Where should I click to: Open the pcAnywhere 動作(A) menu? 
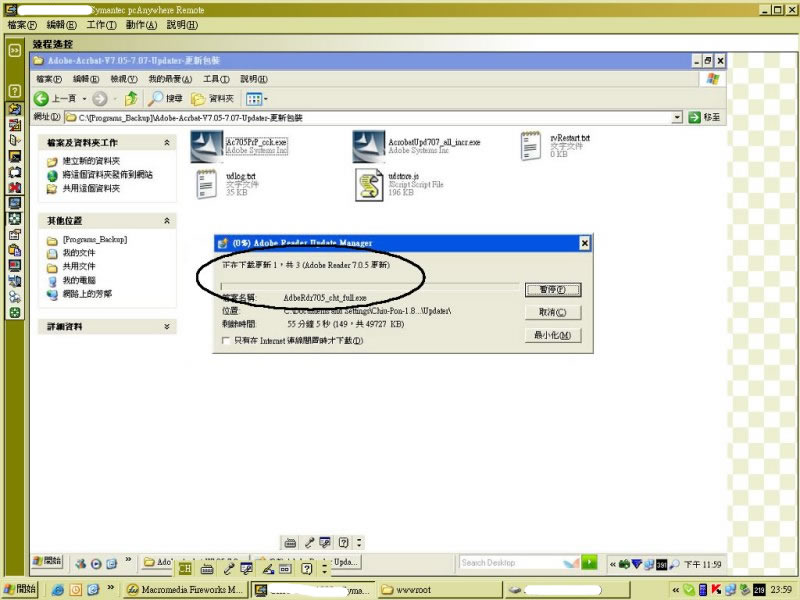141,24
